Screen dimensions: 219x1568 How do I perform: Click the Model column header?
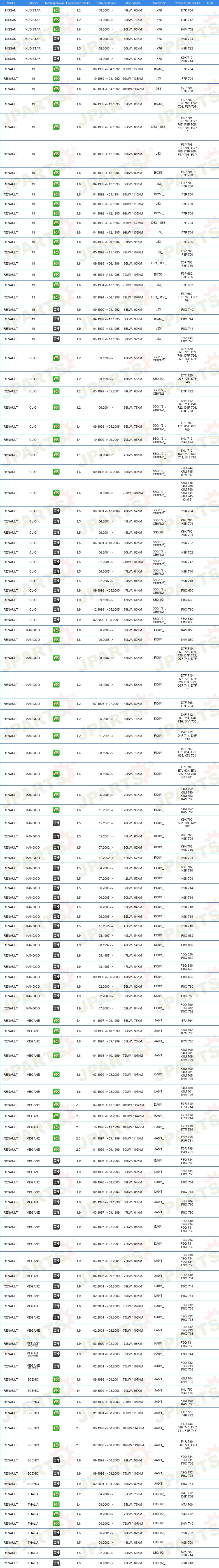point(34,3)
